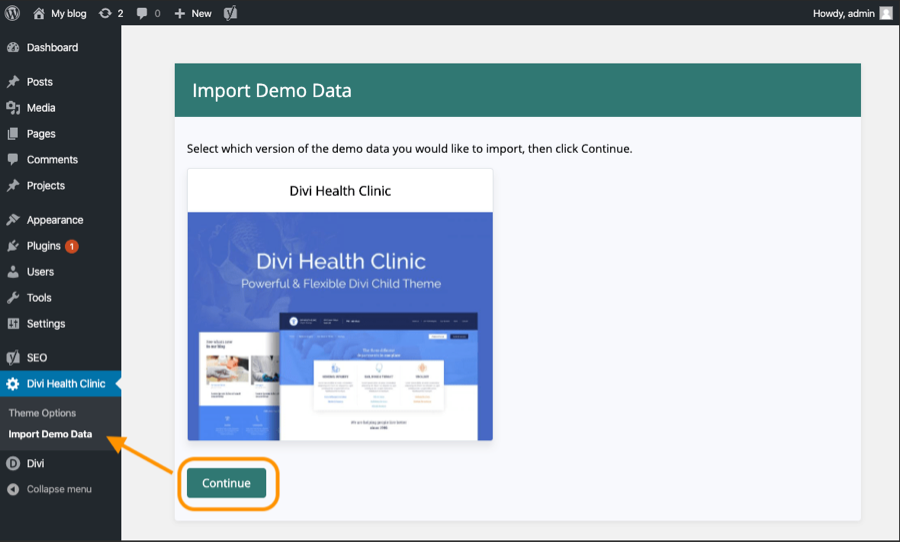The height and width of the screenshot is (542, 900).
Task: Click the admin avatar icon
Action: (x=886, y=13)
